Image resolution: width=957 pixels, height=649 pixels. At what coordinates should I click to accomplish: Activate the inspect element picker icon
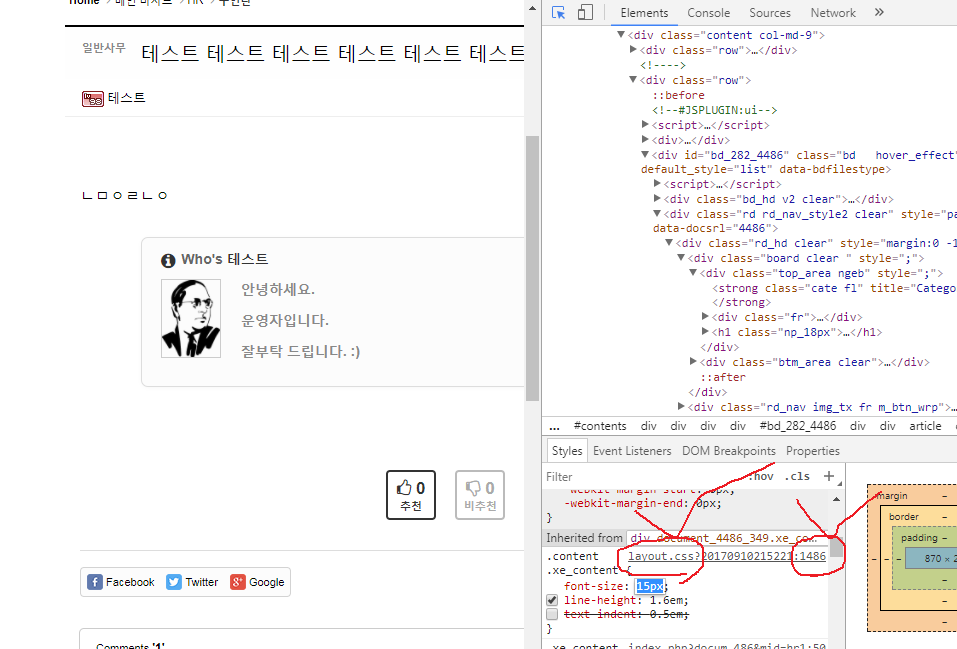click(x=559, y=13)
